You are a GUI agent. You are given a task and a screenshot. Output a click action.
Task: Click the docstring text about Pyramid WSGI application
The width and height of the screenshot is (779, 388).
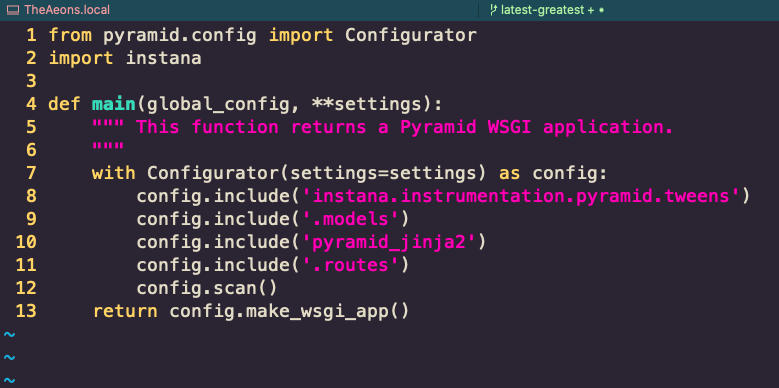pyautogui.click(x=404, y=128)
